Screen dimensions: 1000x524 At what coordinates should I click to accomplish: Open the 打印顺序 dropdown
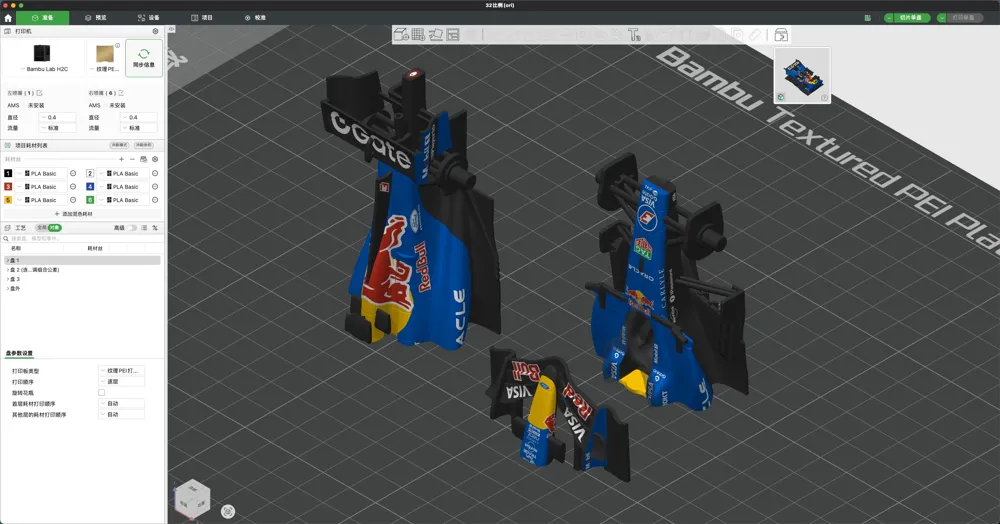coord(121,381)
